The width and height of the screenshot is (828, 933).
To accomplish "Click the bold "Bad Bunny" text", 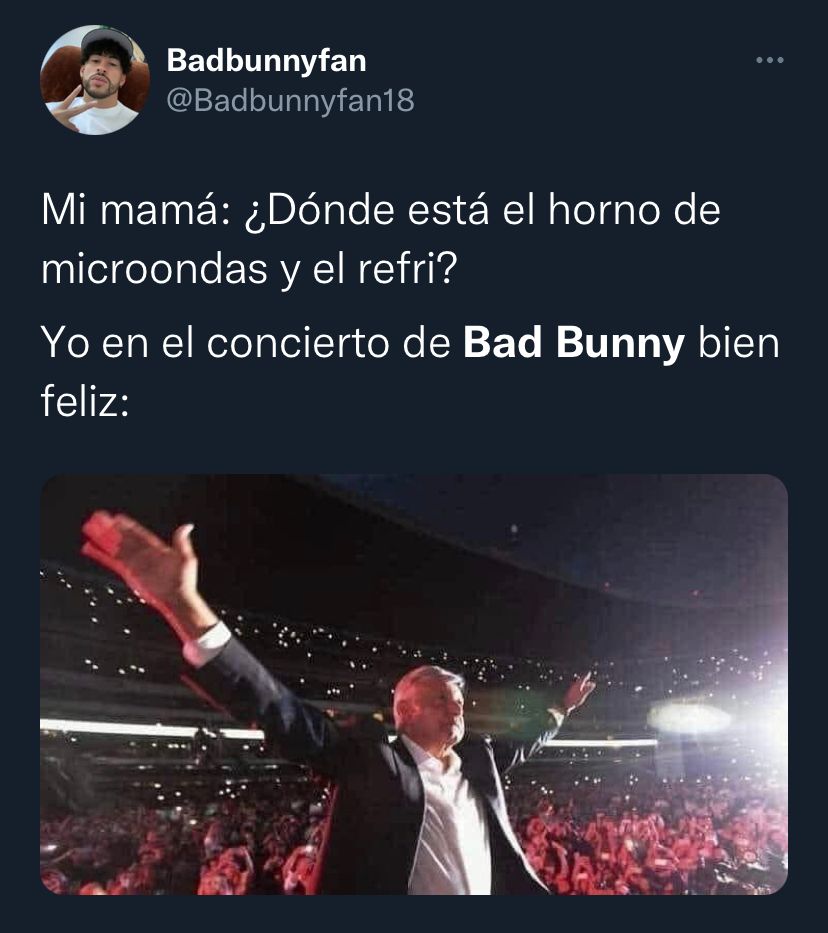I will (x=574, y=343).
